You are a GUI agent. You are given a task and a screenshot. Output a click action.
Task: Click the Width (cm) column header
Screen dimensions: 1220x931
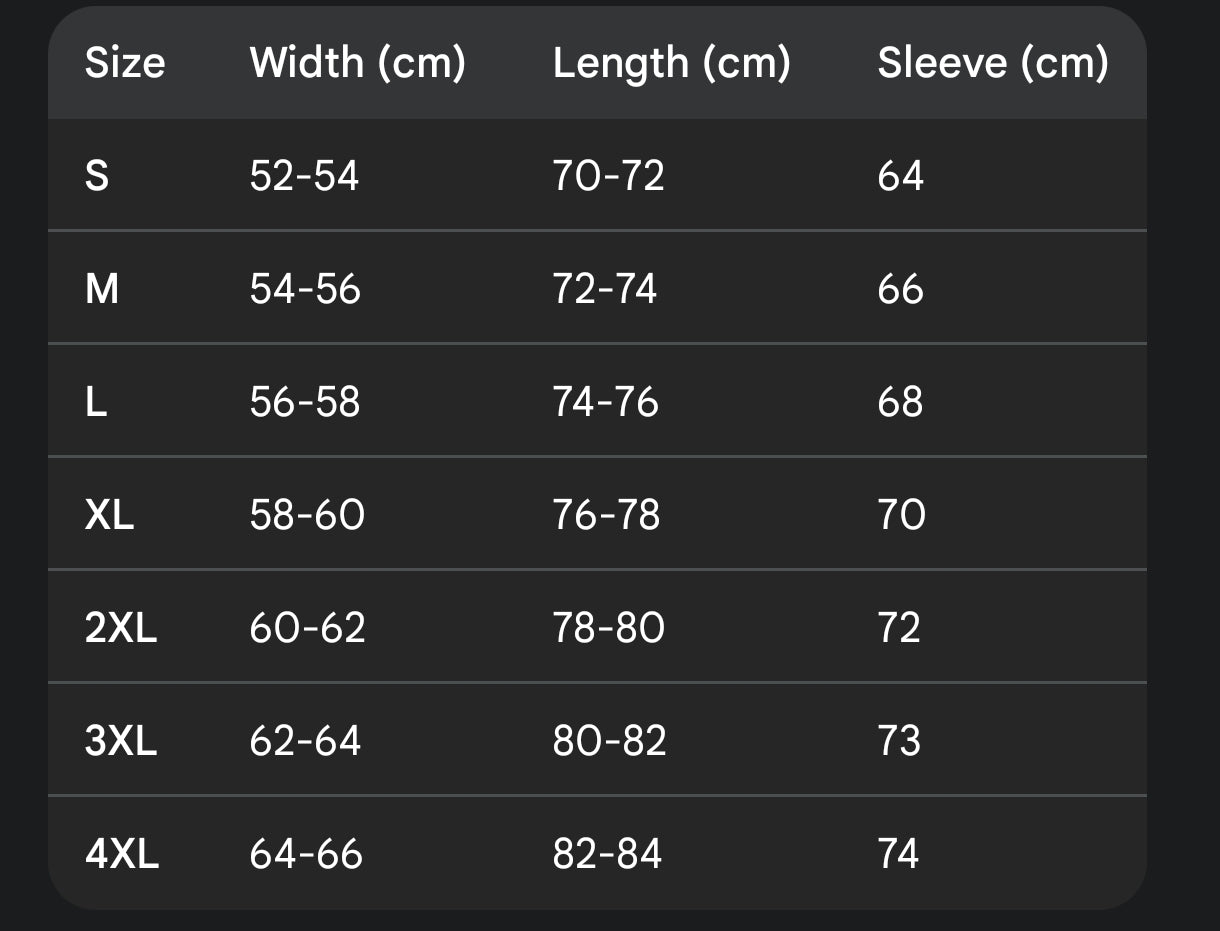pyautogui.click(x=358, y=63)
